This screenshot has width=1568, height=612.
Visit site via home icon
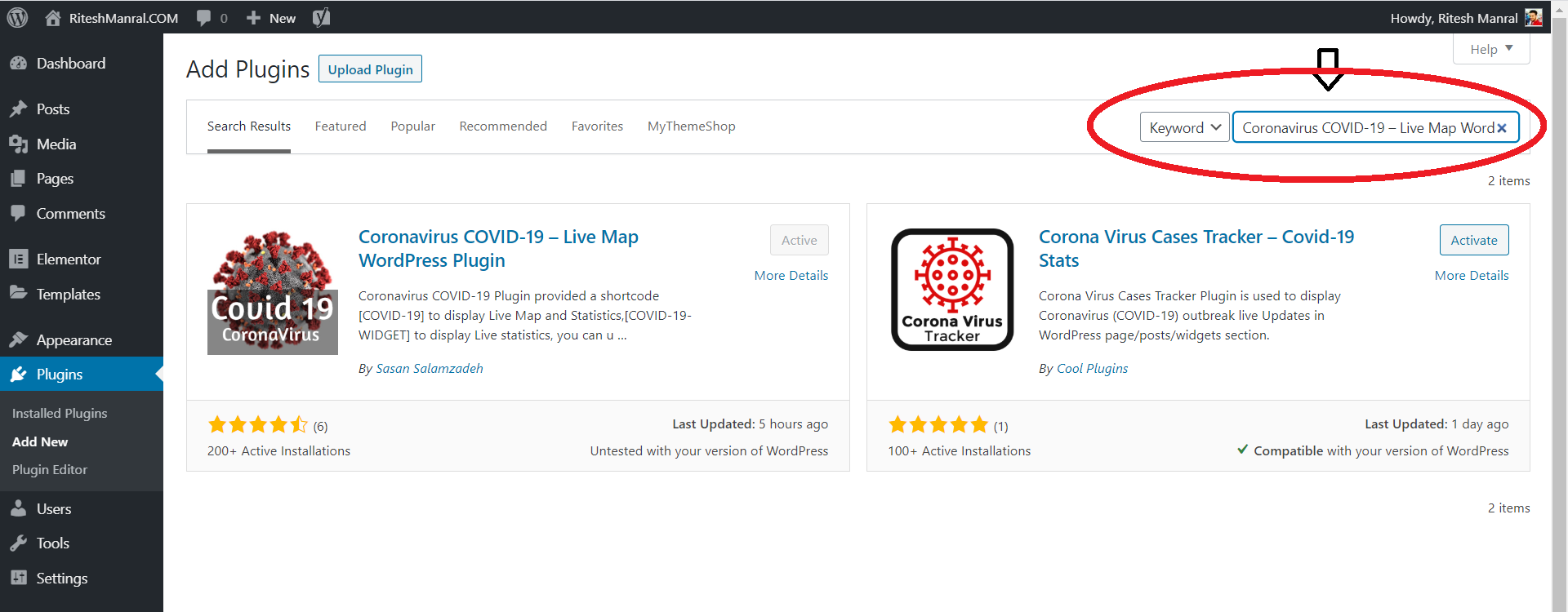pyautogui.click(x=53, y=18)
